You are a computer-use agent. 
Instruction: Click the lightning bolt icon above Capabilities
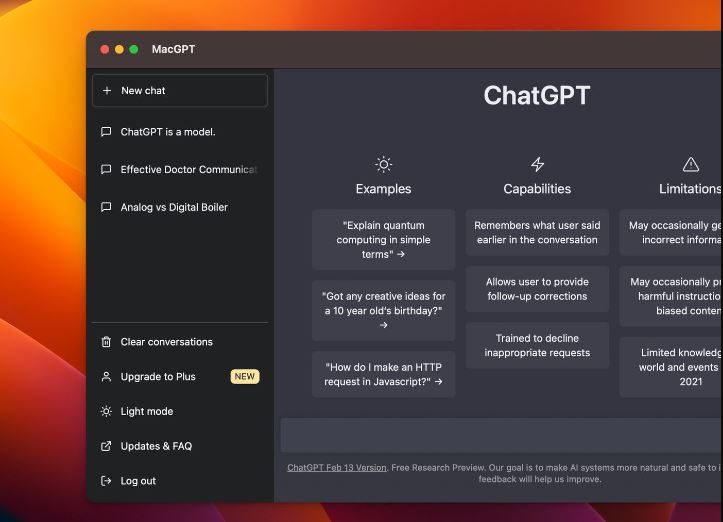[x=537, y=164]
